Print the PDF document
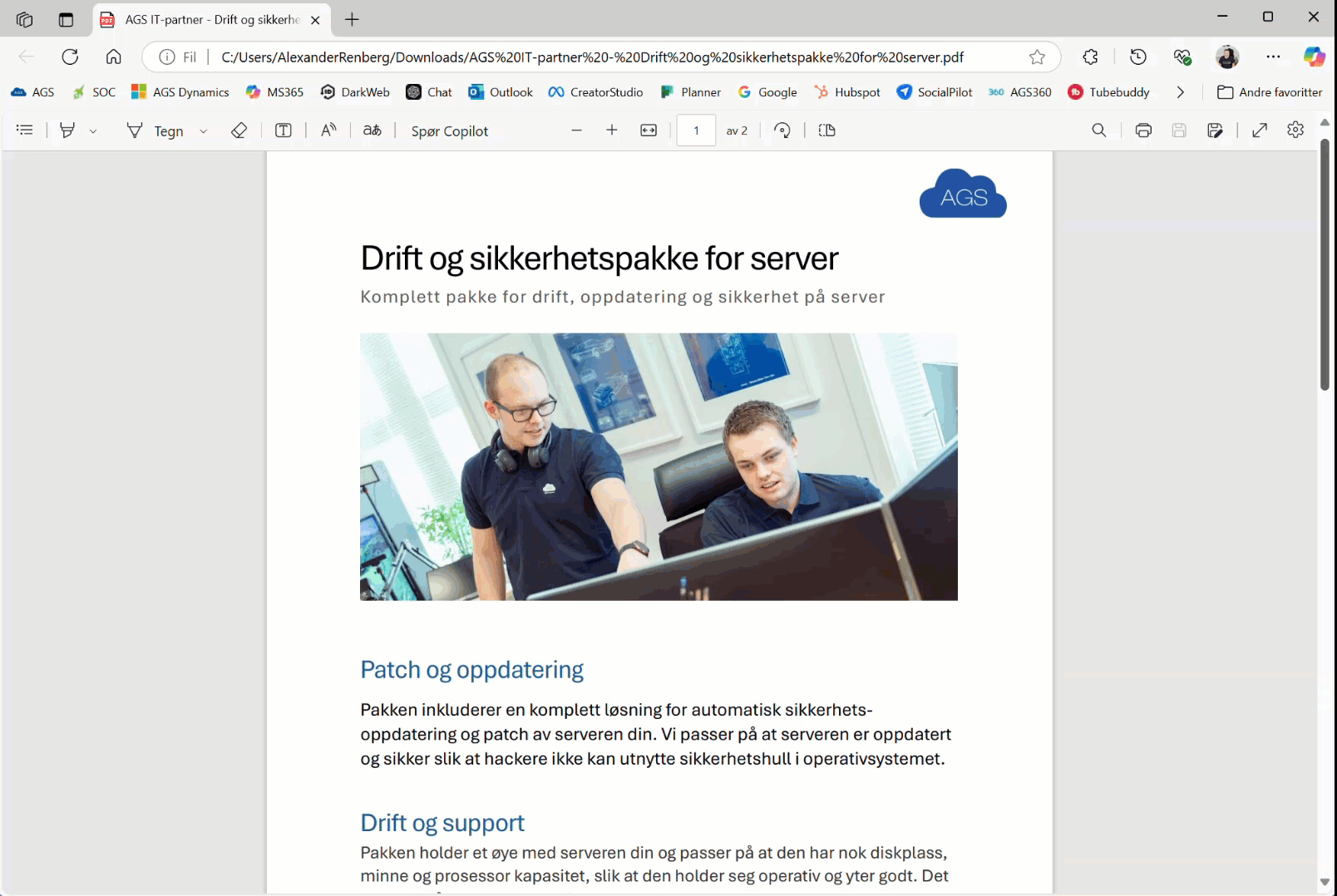1337x896 pixels. 1143,130
